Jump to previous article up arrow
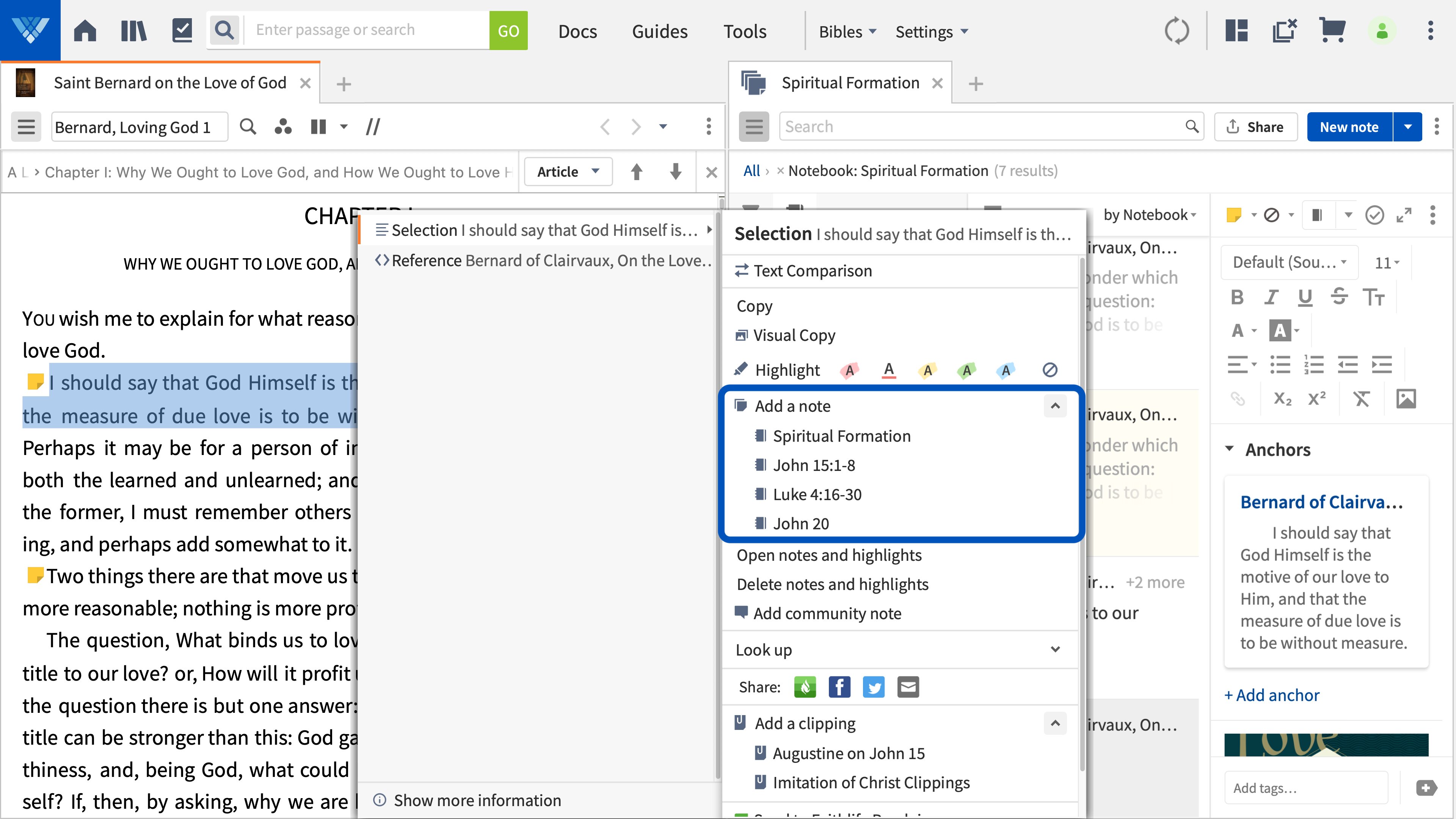Viewport: 1456px width, 819px height. [637, 172]
